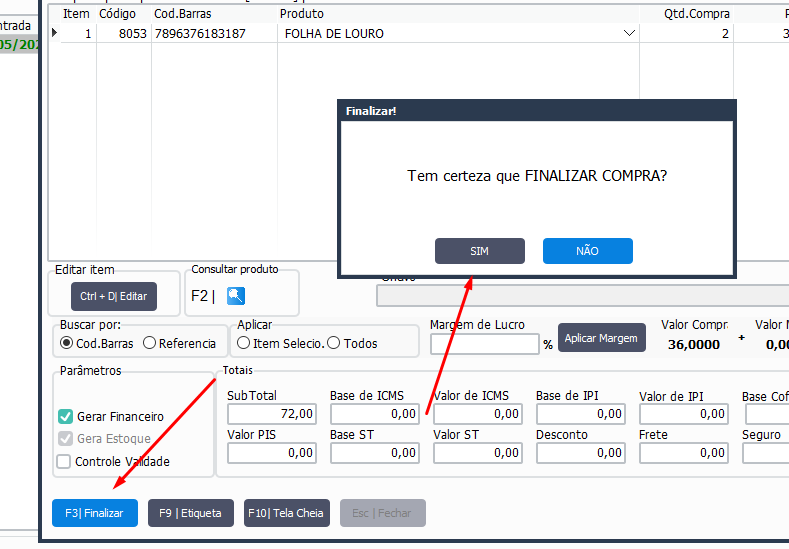Enable Controle Validade checkbox
This screenshot has height=549, width=789.
(x=63, y=461)
